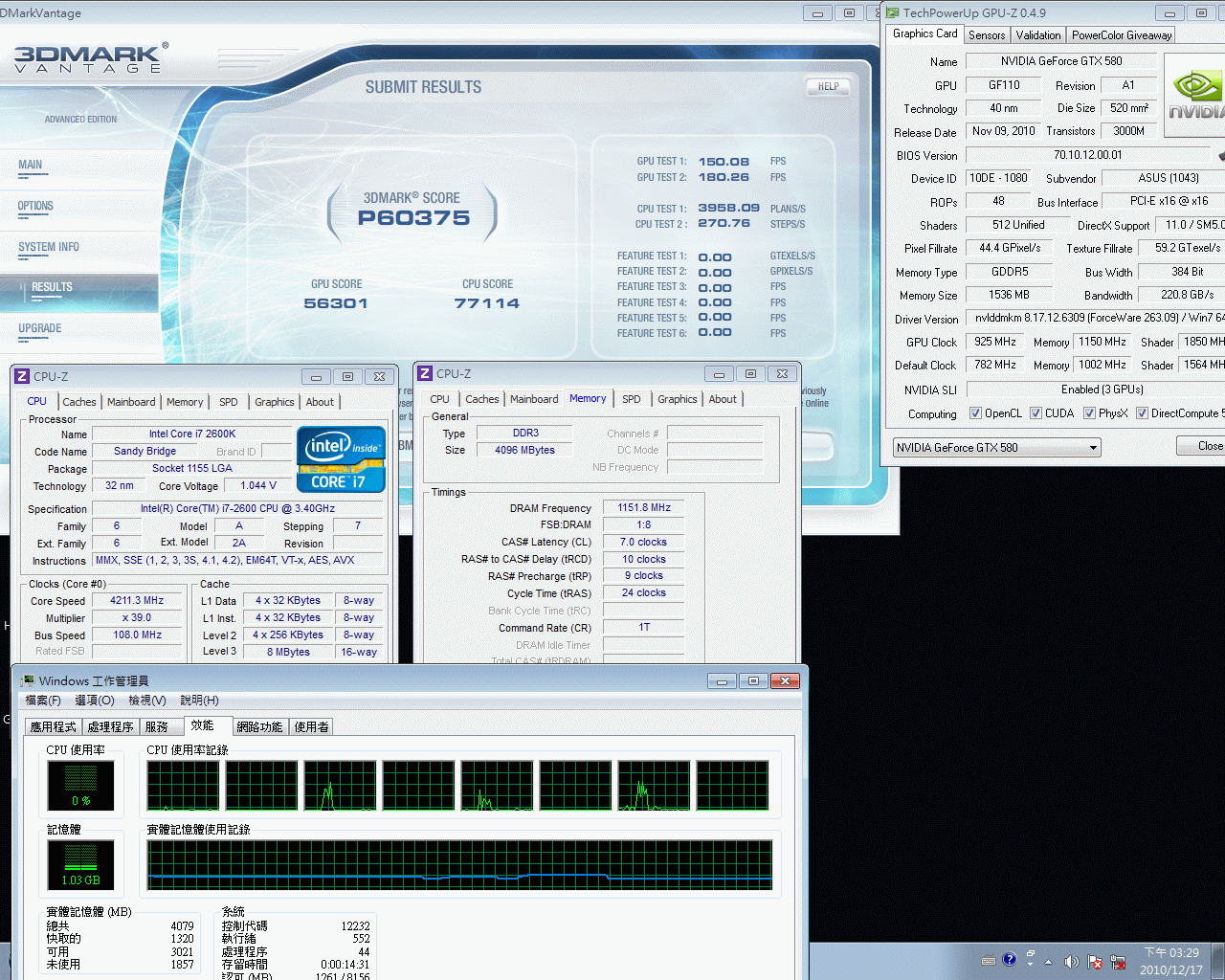Click the blue help question mark tray icon
This screenshot has width=1225, height=980.
(1009, 959)
